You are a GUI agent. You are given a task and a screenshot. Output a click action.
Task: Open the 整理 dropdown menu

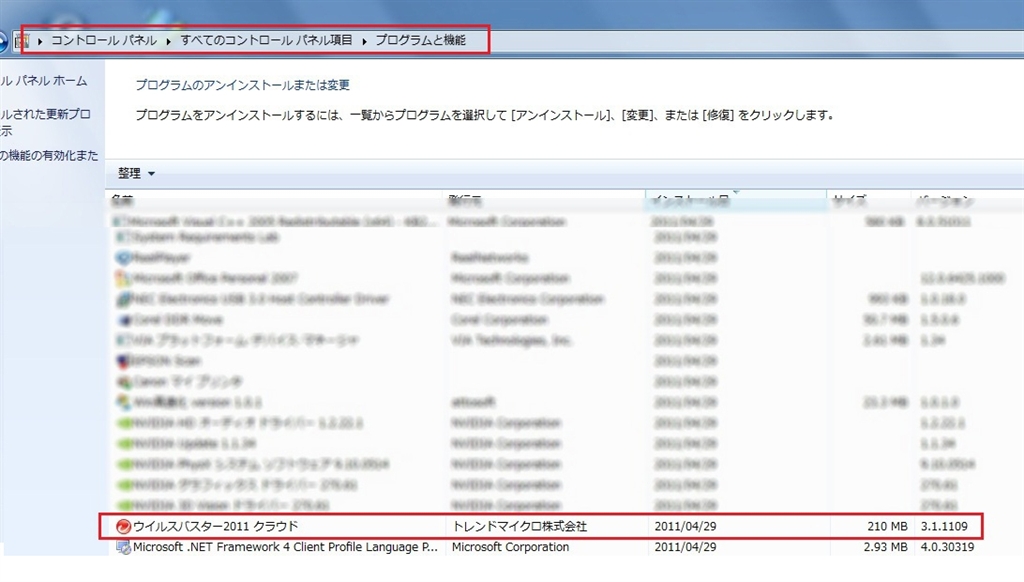136,173
